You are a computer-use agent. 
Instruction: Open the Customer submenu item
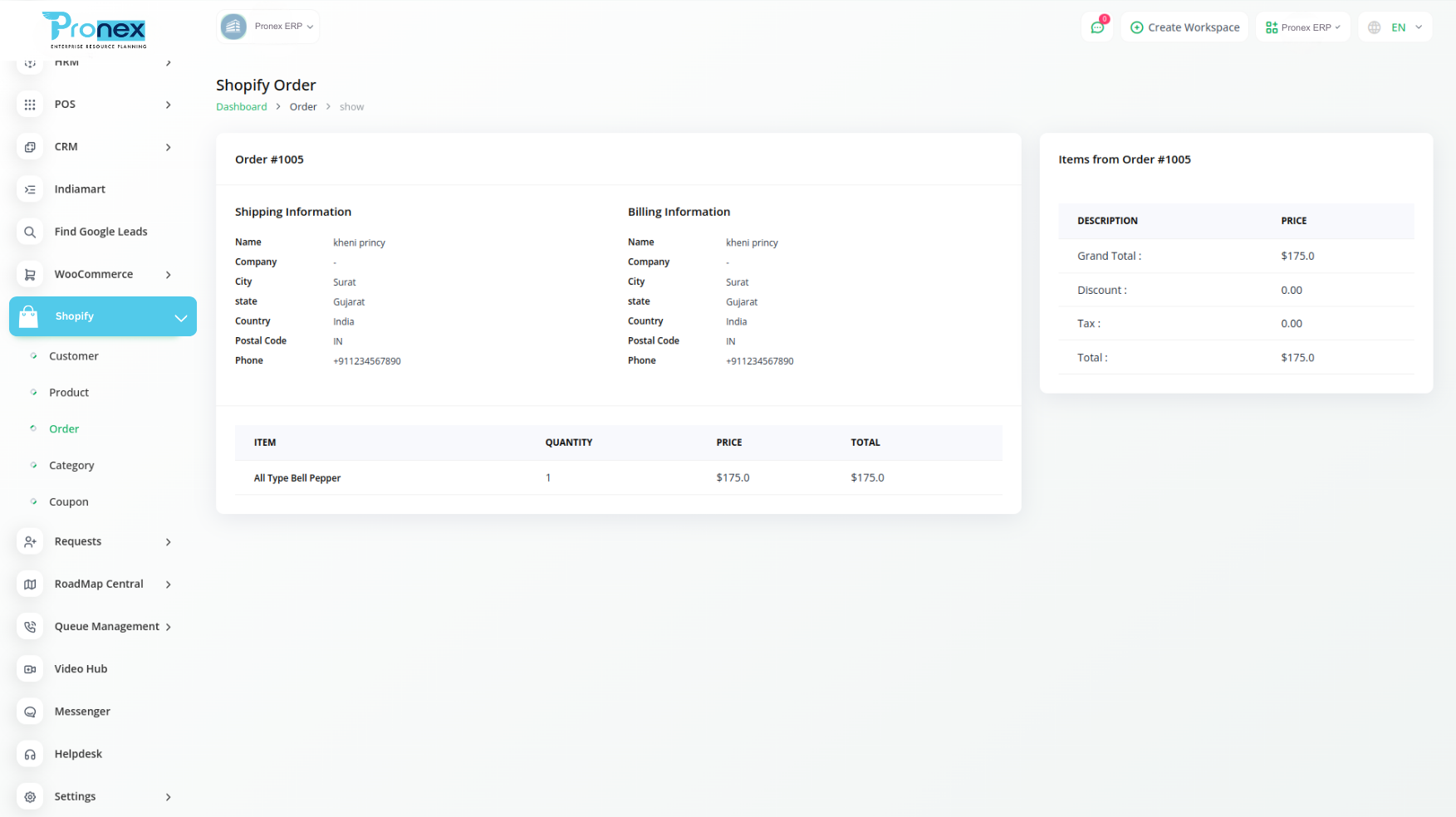pyautogui.click(x=73, y=356)
